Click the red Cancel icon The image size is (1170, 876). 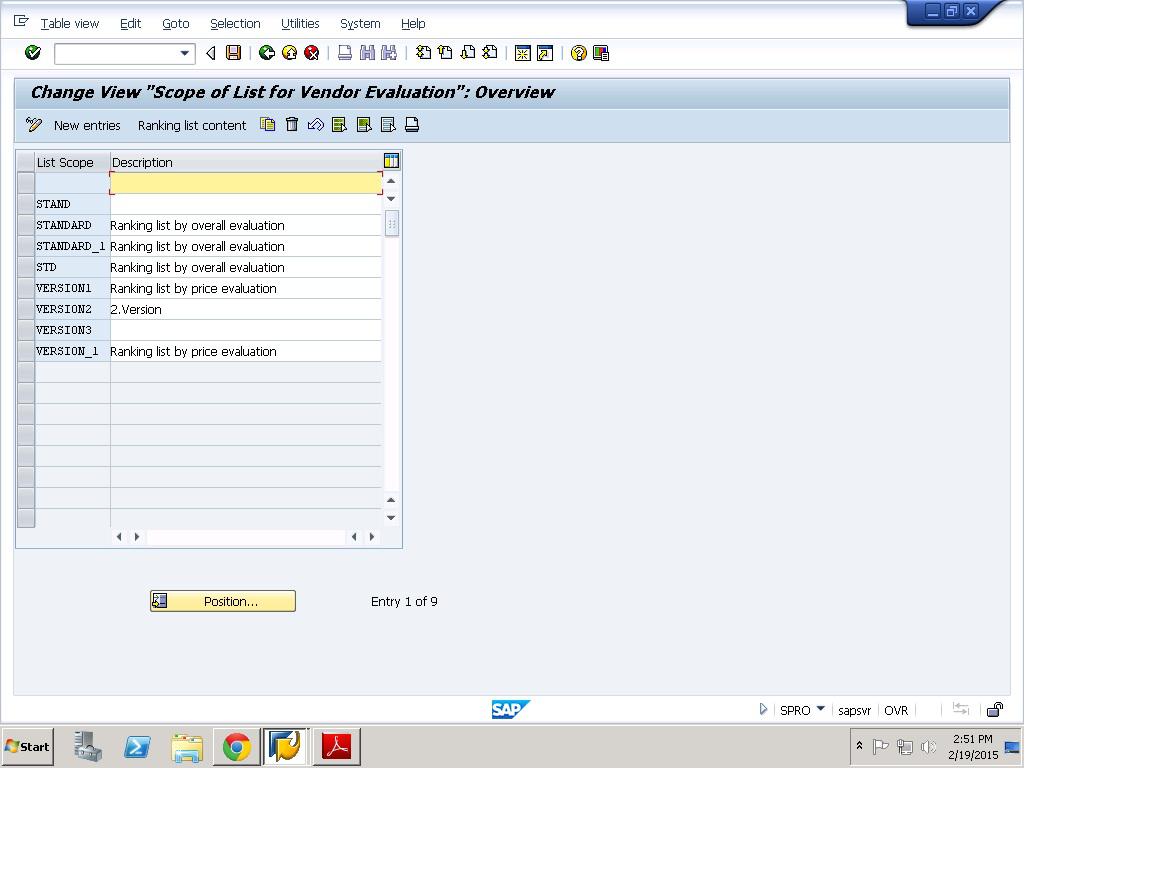312,52
